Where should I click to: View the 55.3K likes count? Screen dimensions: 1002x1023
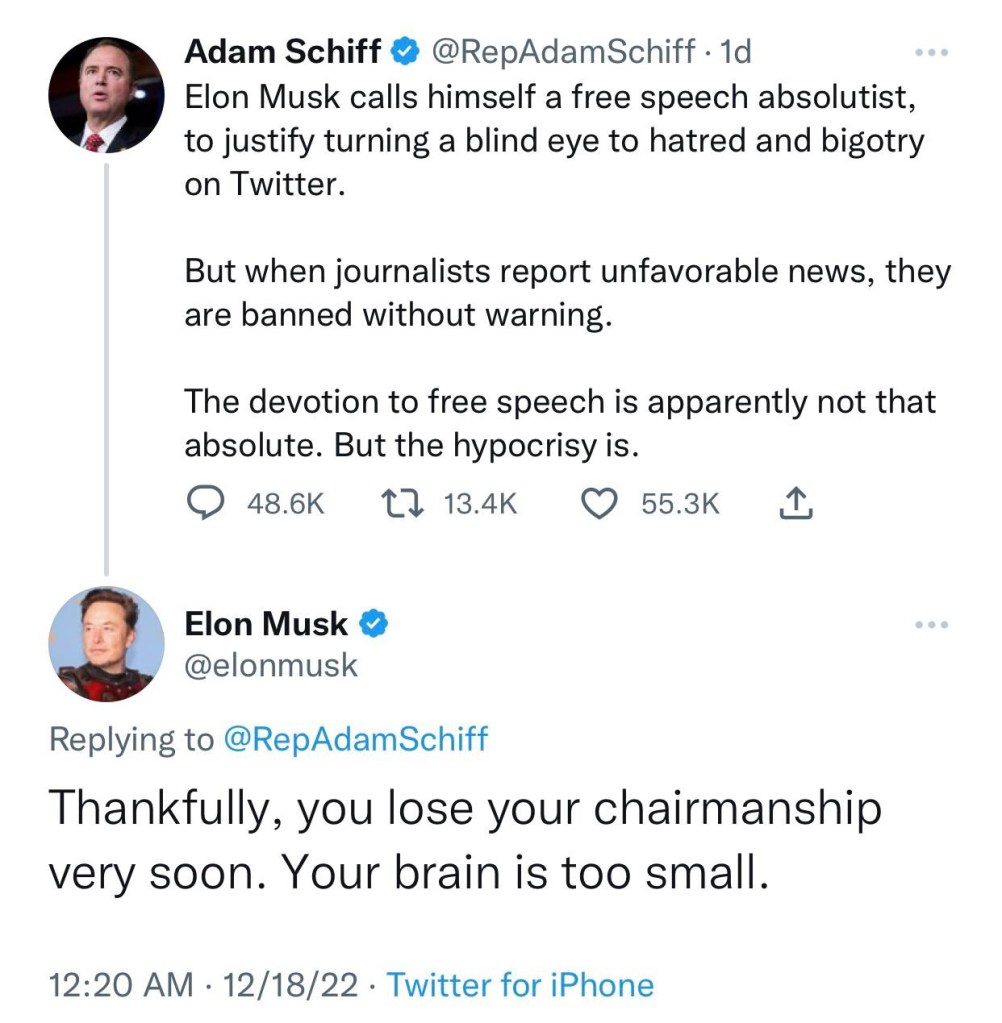pos(680,504)
